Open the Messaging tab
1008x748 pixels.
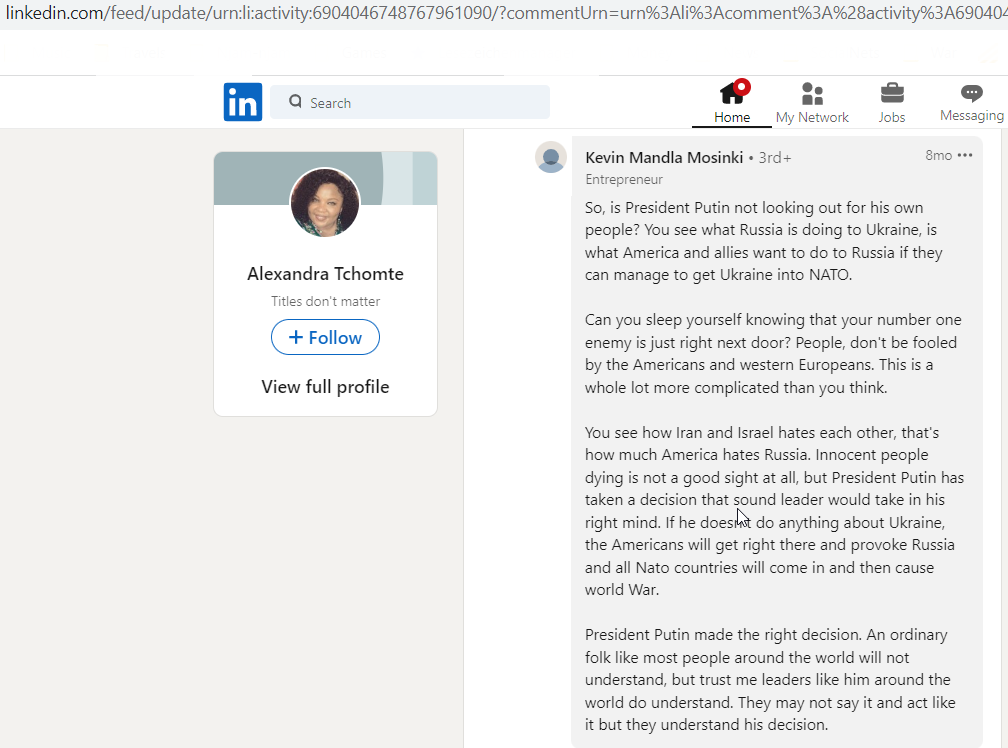tap(971, 103)
